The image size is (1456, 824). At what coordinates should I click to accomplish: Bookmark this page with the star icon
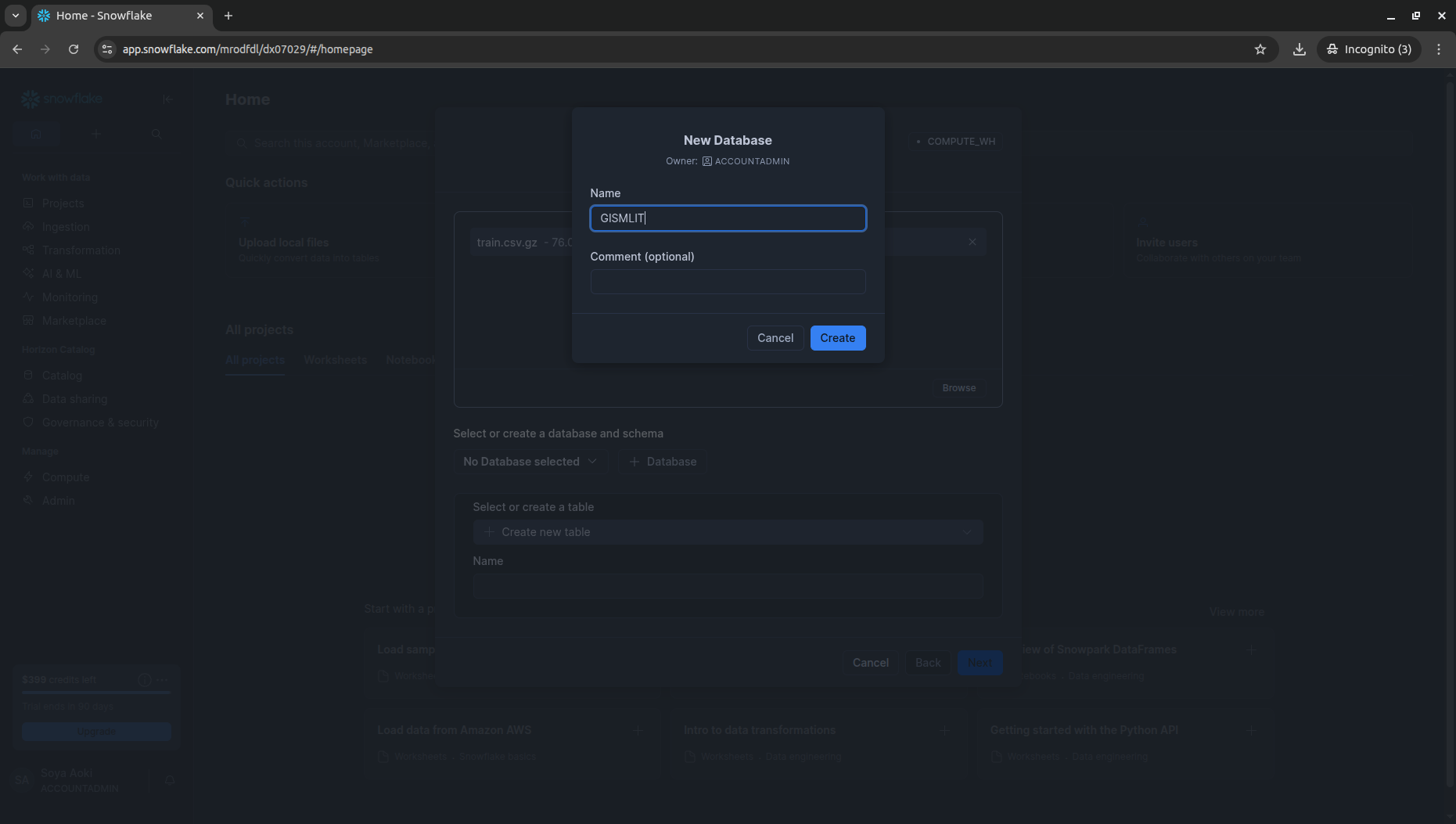[x=1260, y=49]
